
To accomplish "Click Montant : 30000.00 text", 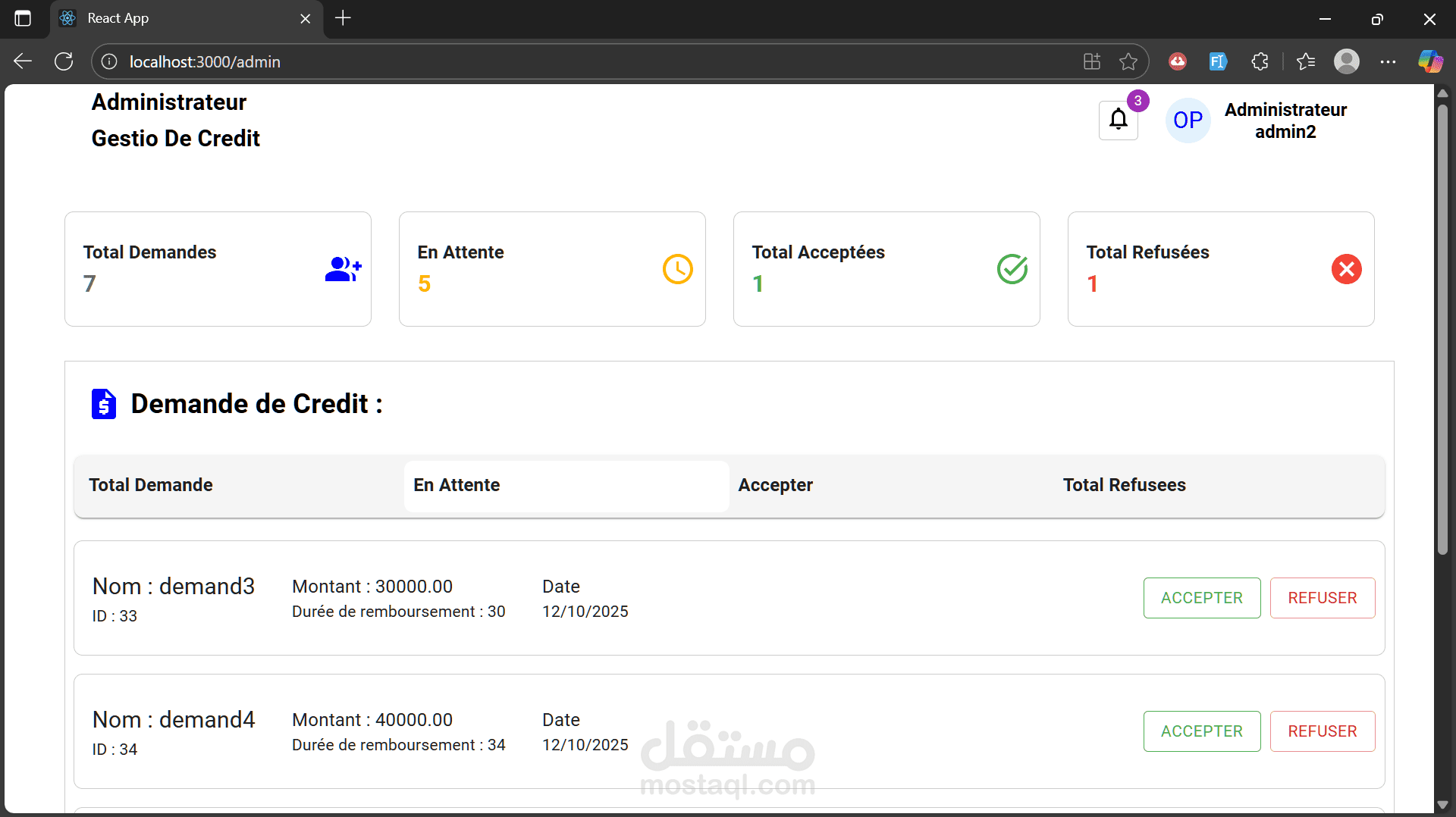I will coord(372,587).
